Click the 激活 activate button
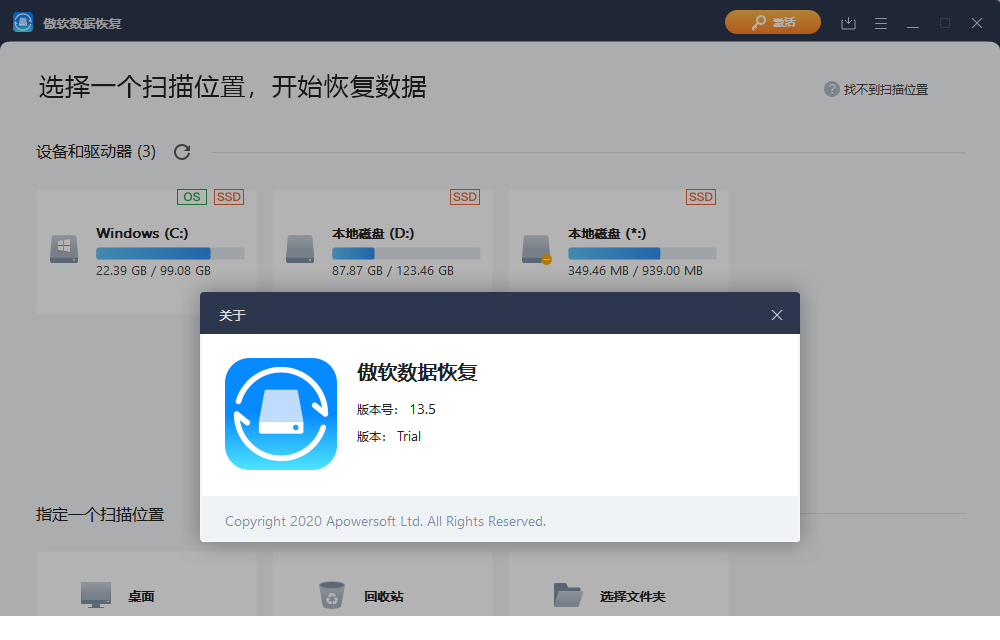The height and width of the screenshot is (640, 1000). click(772, 21)
